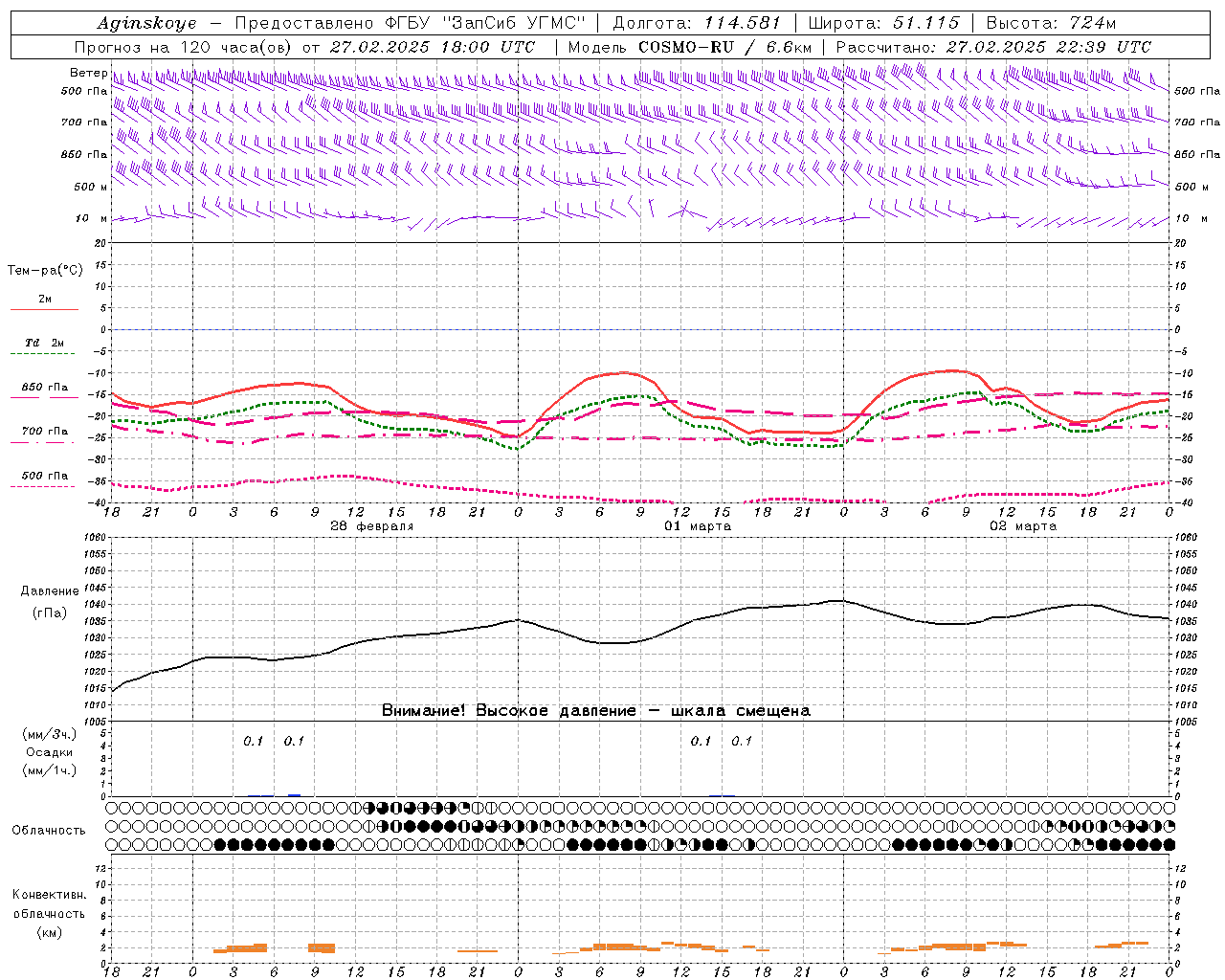
Task: Click the 500 гПа dotted temperature legend entry
Action: [44, 479]
